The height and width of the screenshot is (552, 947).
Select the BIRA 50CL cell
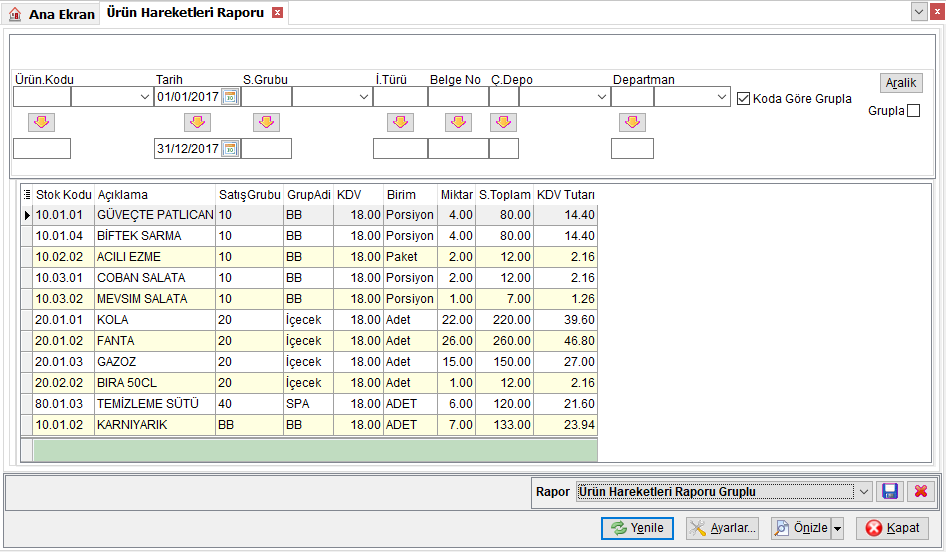[155, 383]
